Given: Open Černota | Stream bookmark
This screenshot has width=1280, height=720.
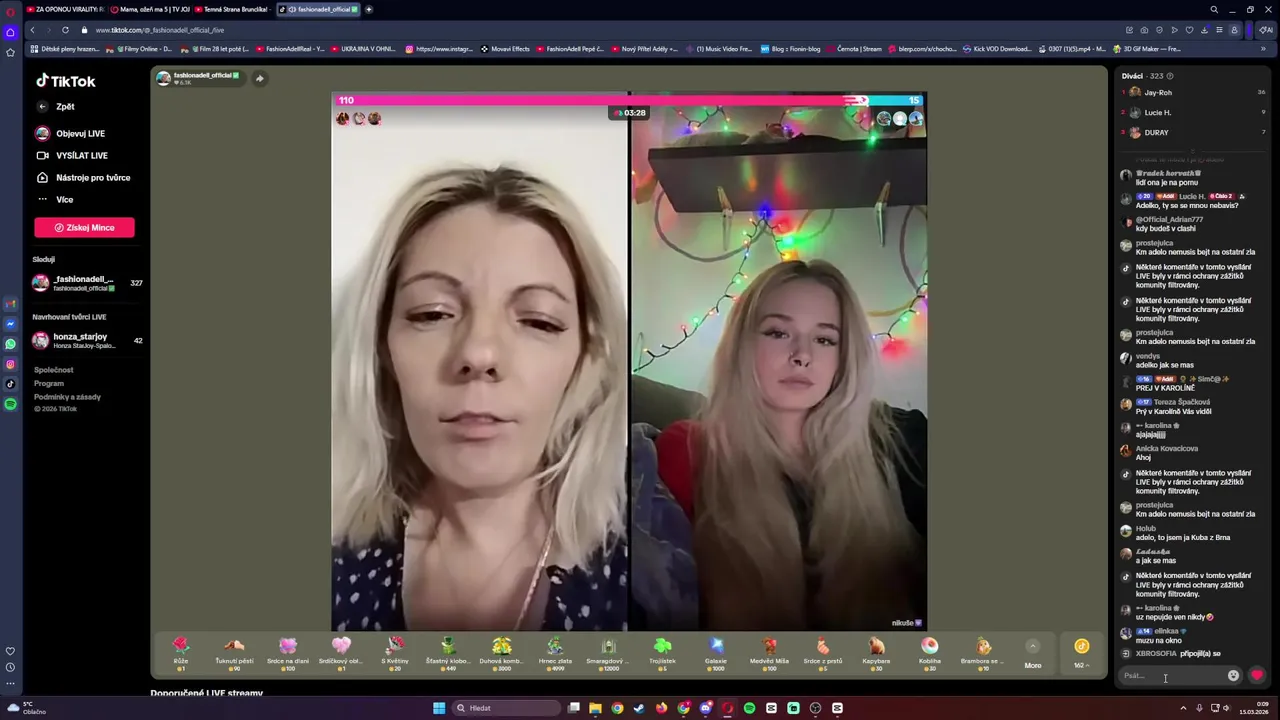Looking at the screenshot, I should [854, 48].
